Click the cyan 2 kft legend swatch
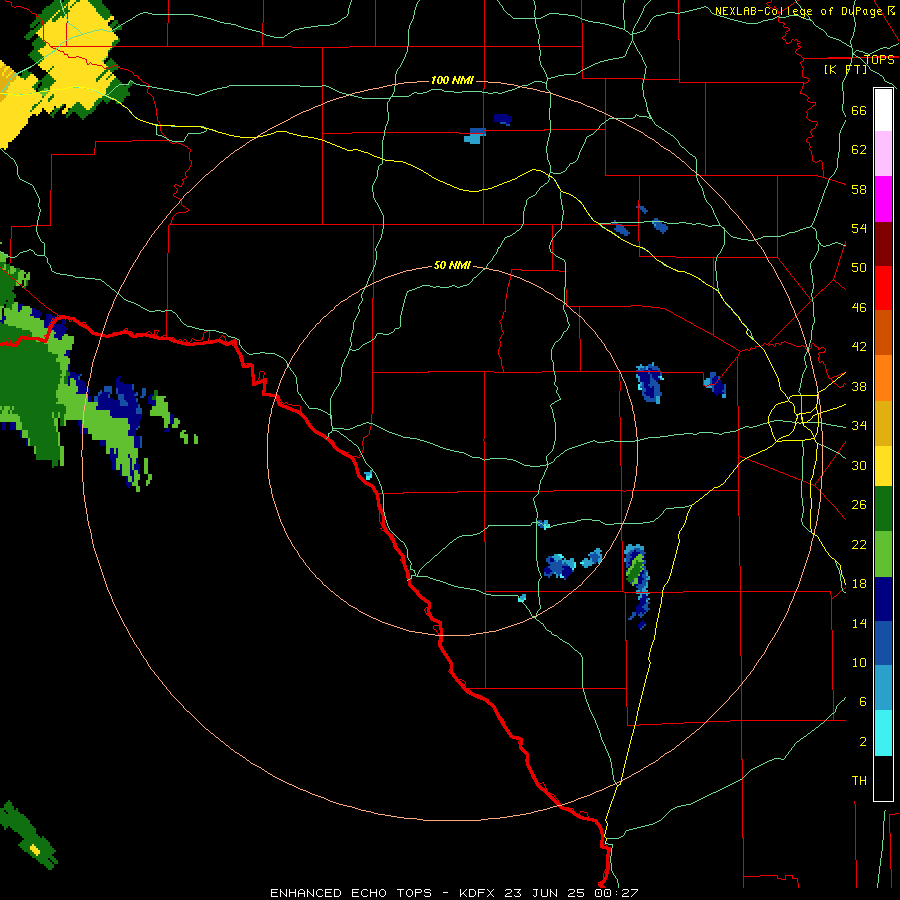The width and height of the screenshot is (900, 900). pyautogui.click(x=883, y=733)
